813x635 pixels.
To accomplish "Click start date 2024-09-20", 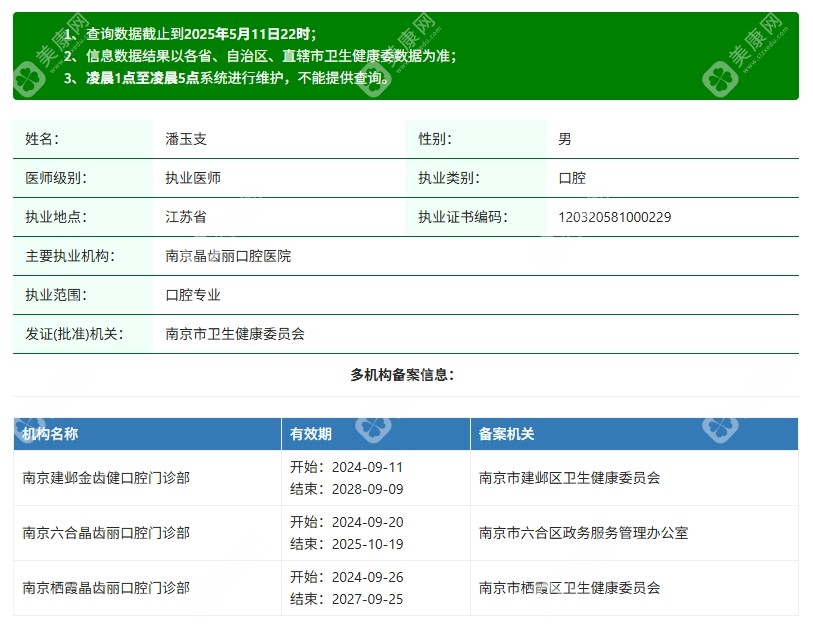I will [367, 522].
